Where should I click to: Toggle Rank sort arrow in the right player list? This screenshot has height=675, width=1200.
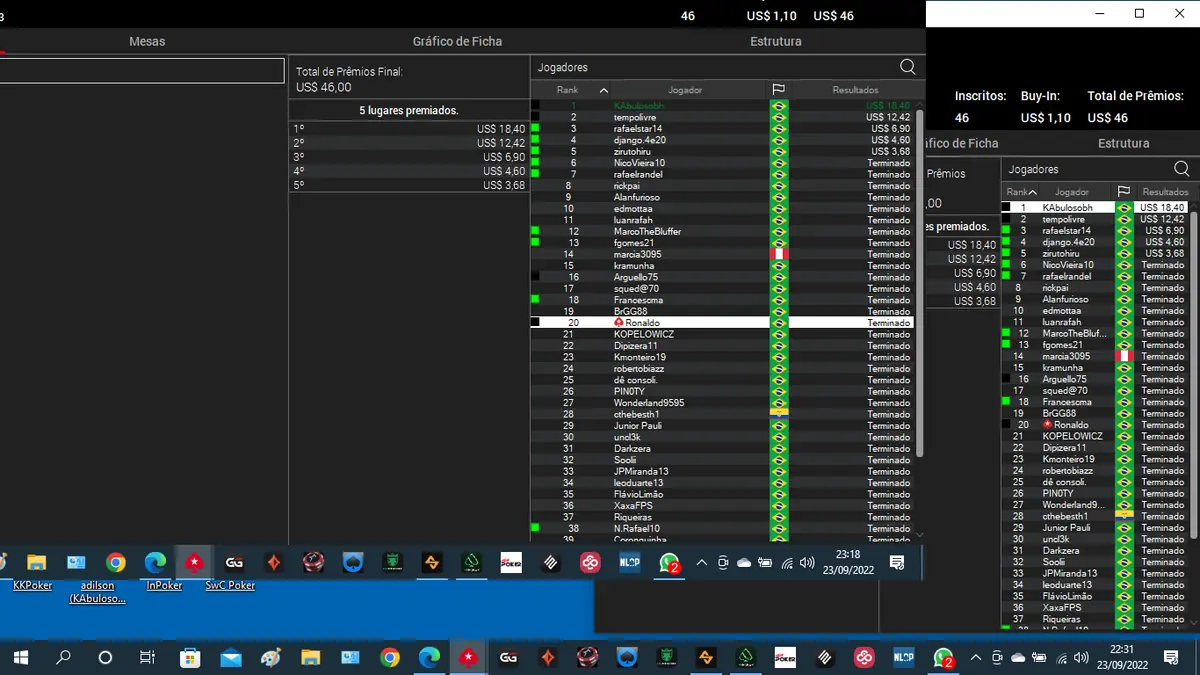pyautogui.click(x=1032, y=192)
